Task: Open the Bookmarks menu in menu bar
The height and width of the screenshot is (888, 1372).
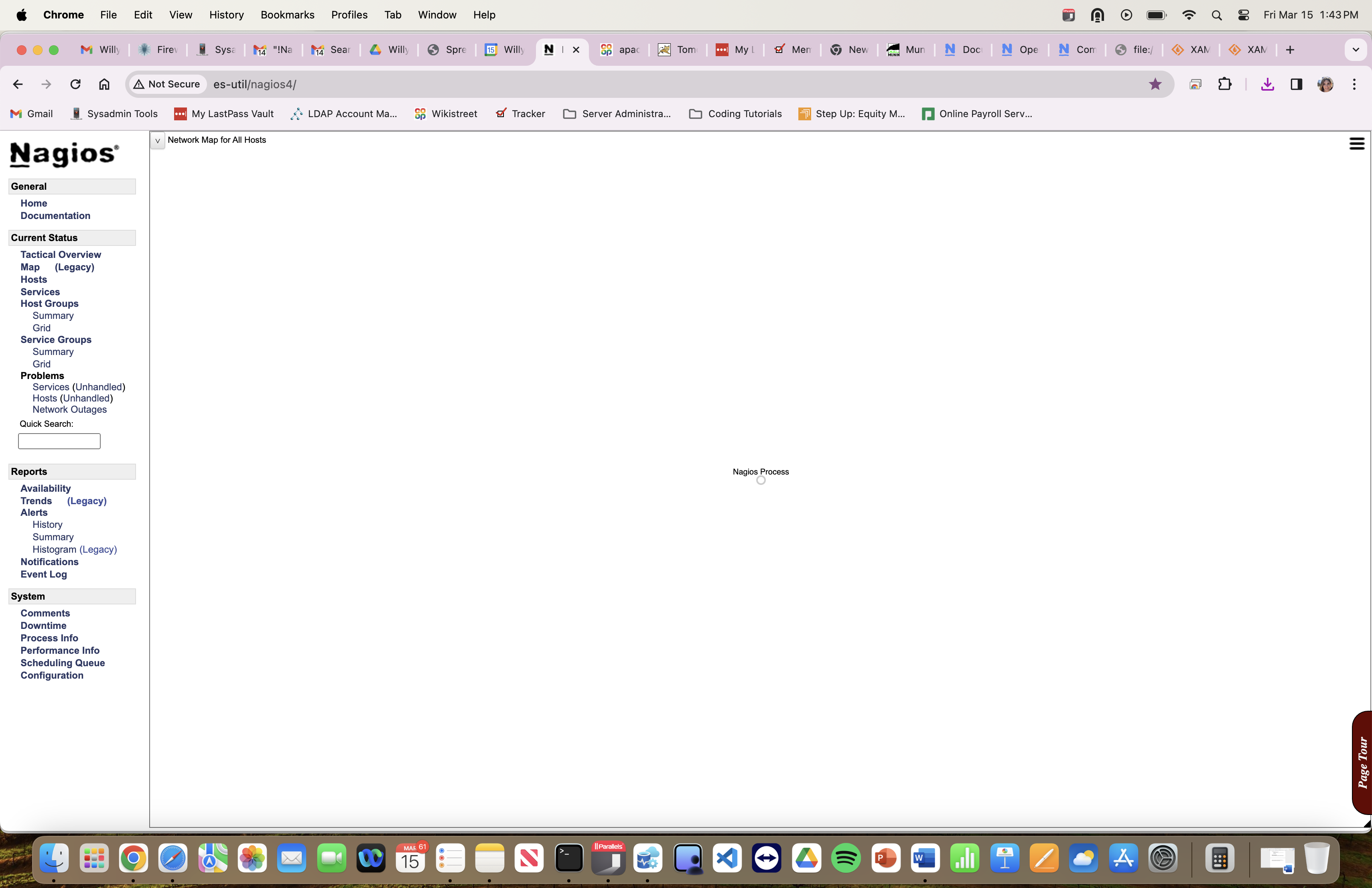Action: [x=287, y=14]
